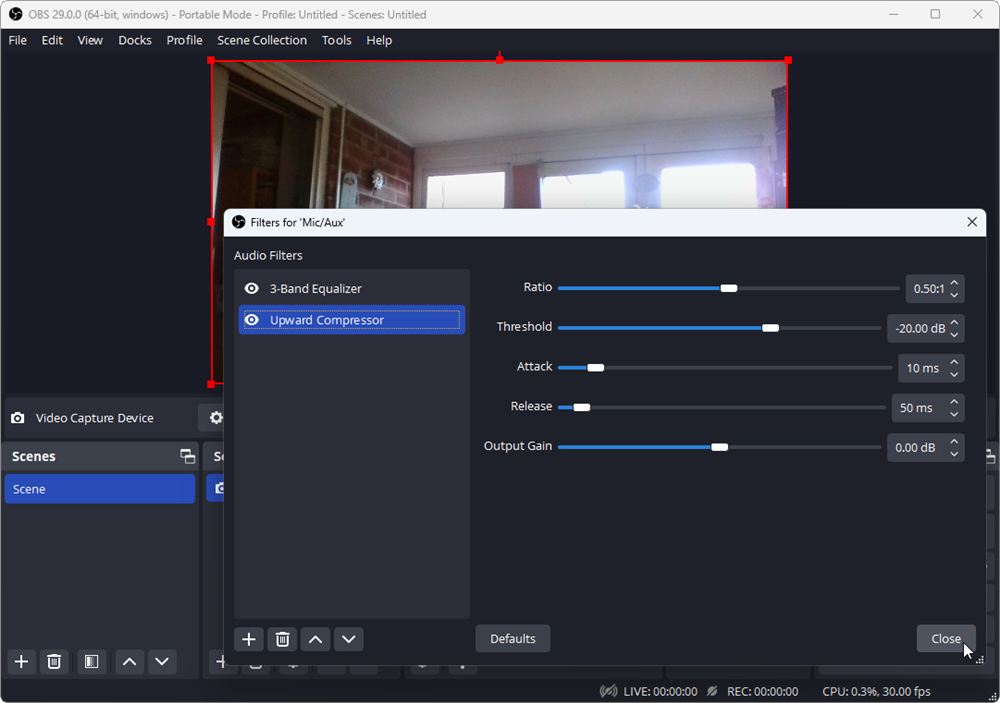The image size is (1000, 703).
Task: Hide the 3-Band Equalizer filter
Action: (252, 289)
